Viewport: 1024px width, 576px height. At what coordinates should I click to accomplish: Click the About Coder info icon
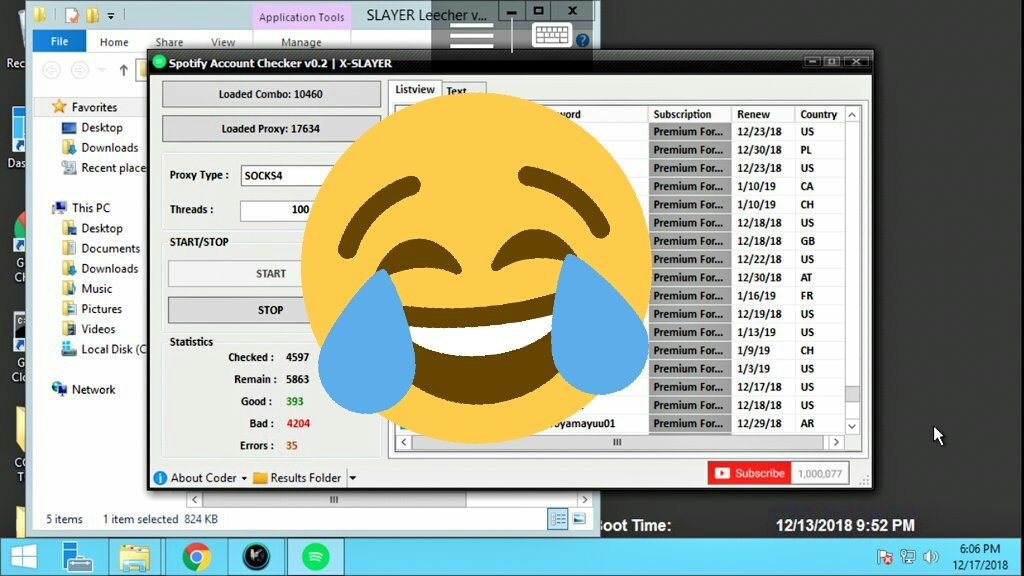pos(160,478)
